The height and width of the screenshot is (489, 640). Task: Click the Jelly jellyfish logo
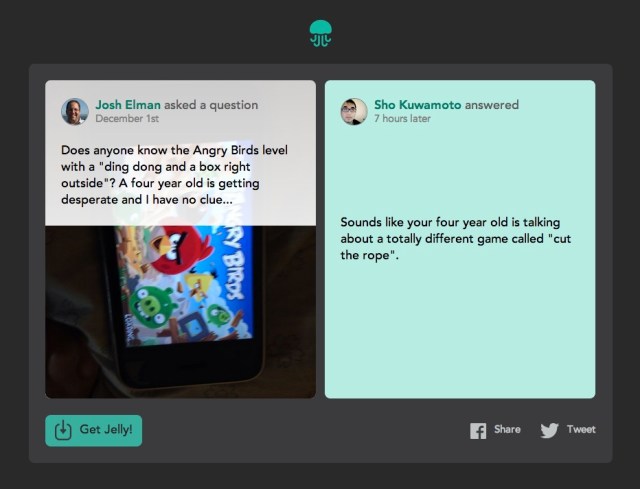tap(320, 33)
